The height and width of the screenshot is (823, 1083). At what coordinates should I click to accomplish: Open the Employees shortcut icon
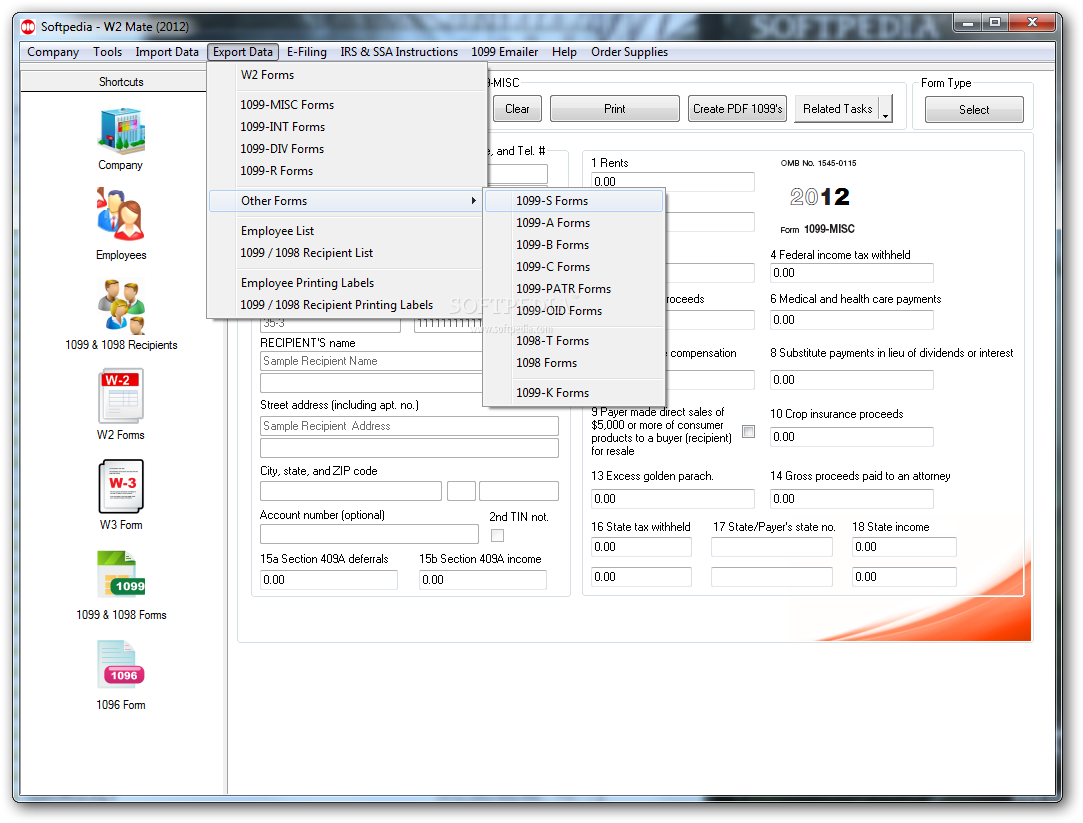(x=121, y=214)
